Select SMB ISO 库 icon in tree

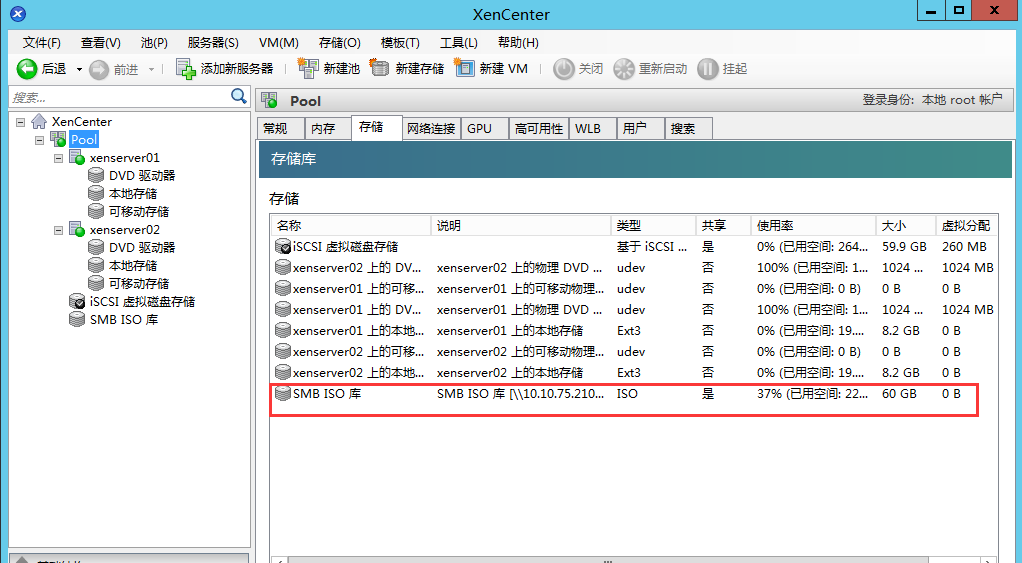click(x=77, y=319)
